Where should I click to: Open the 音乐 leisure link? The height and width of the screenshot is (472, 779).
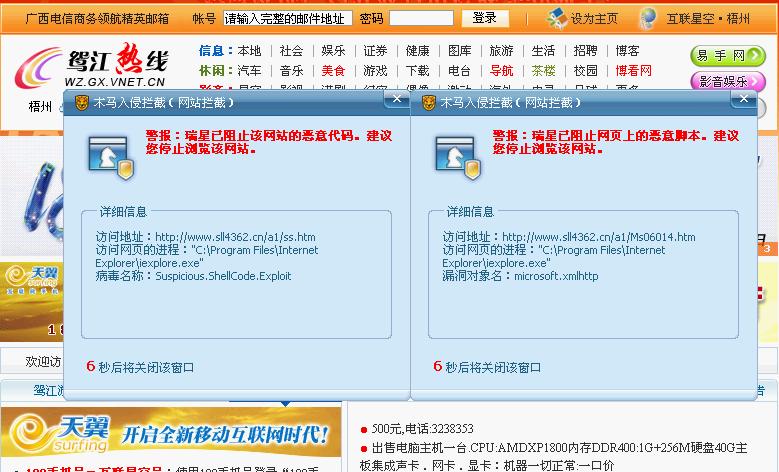[291, 71]
